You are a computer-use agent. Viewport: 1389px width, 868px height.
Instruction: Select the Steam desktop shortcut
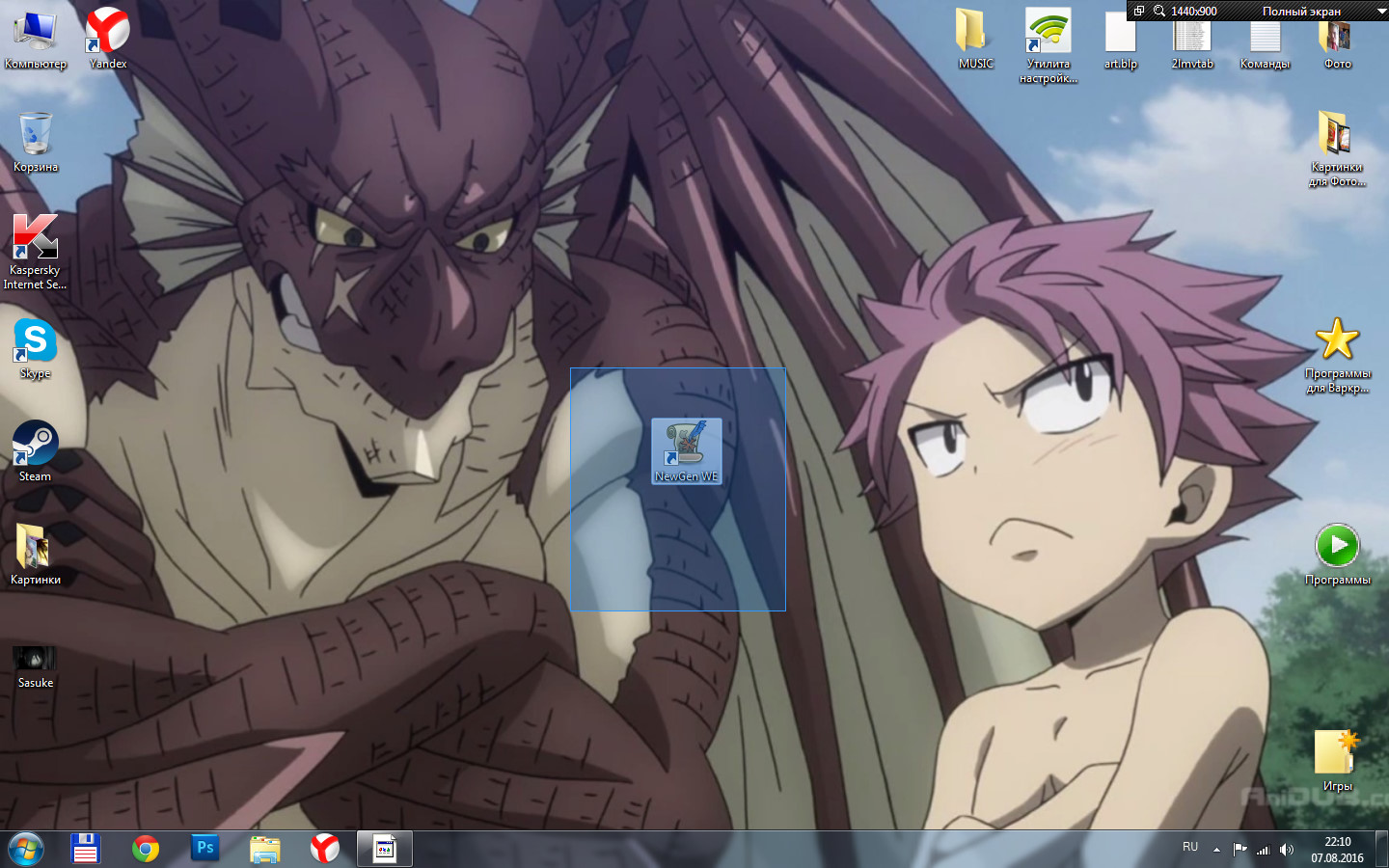pyautogui.click(x=36, y=452)
